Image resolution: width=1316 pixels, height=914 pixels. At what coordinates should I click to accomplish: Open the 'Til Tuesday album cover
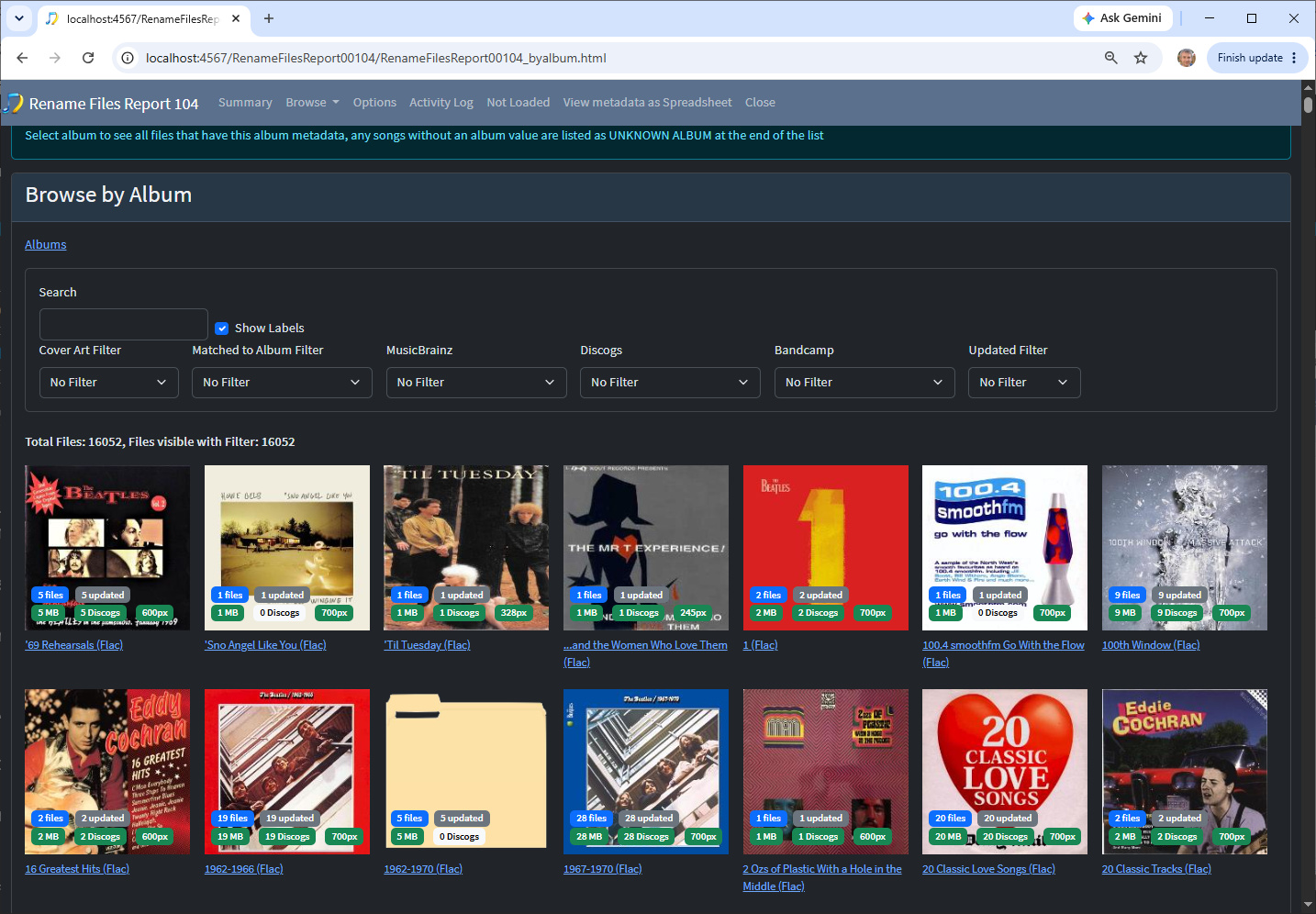pos(466,548)
